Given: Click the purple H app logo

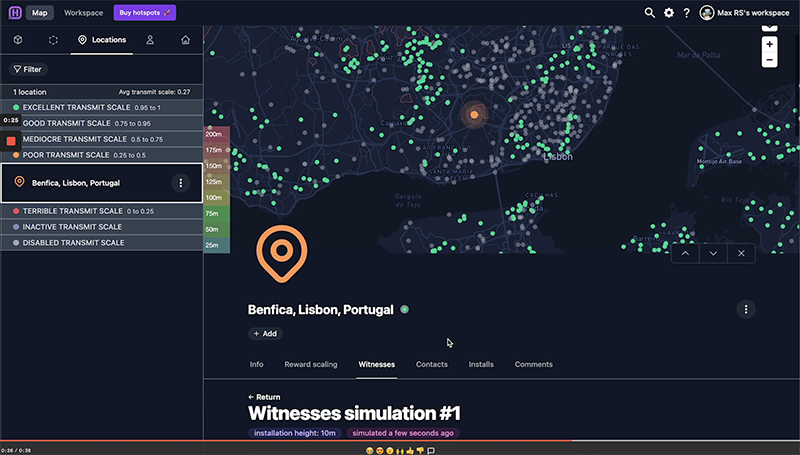Looking at the screenshot, I should pyautogui.click(x=15, y=13).
